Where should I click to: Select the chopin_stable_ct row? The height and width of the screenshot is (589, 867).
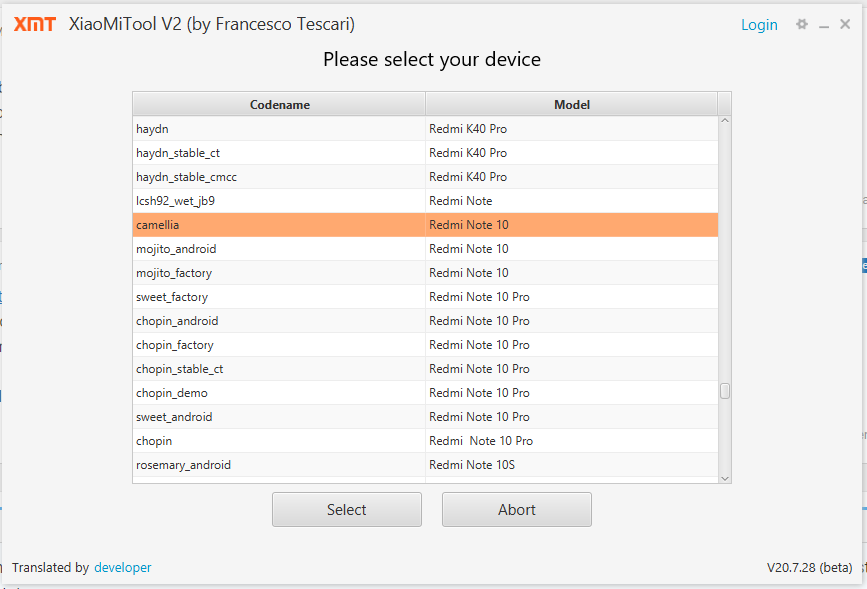tap(425, 369)
